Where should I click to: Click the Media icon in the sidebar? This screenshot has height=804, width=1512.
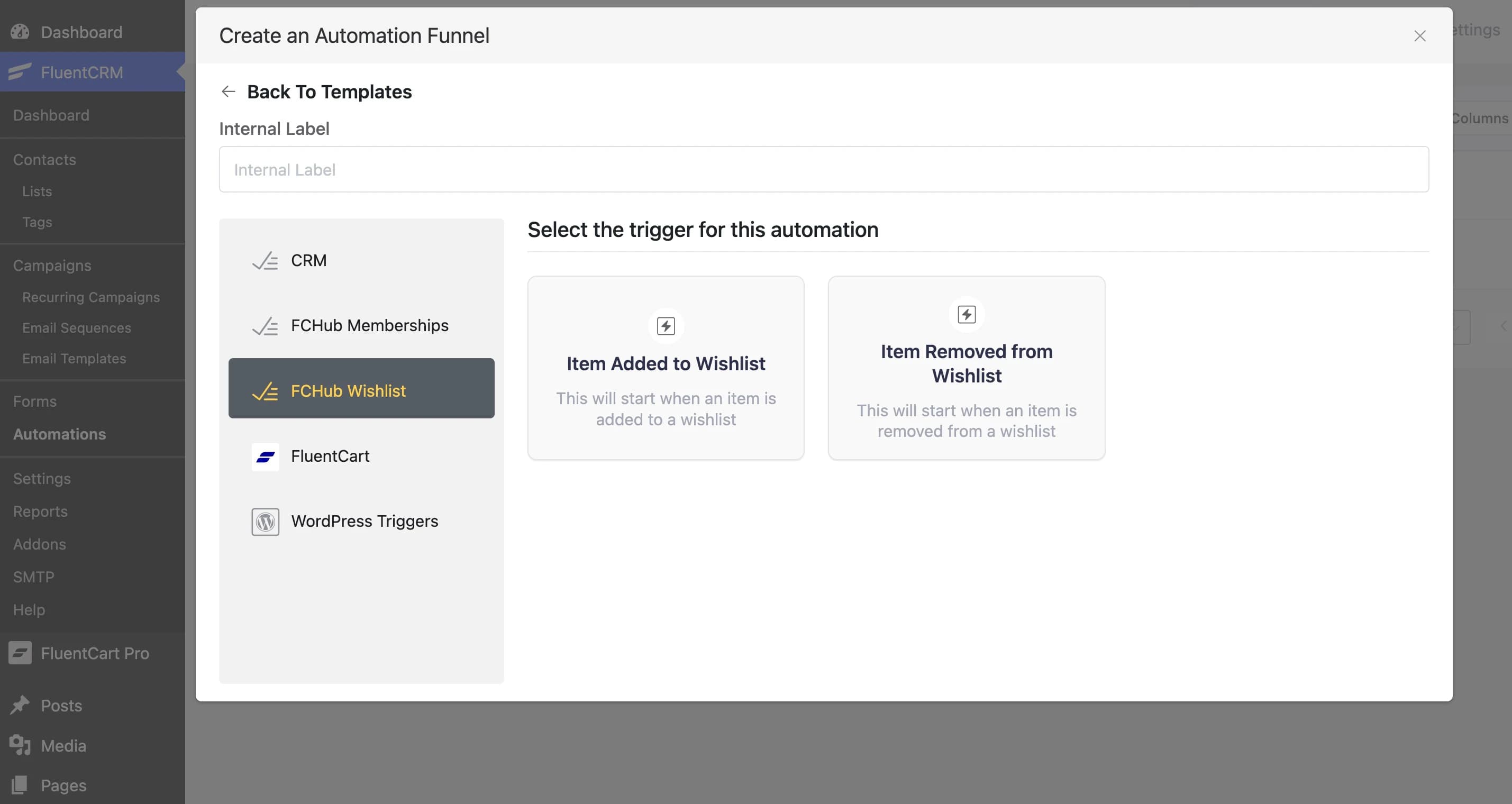[20, 745]
